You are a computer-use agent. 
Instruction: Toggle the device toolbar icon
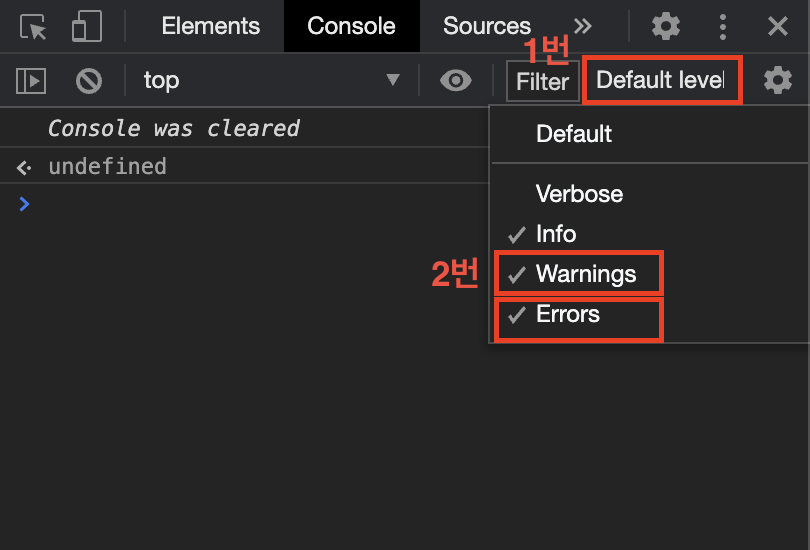pos(89,27)
